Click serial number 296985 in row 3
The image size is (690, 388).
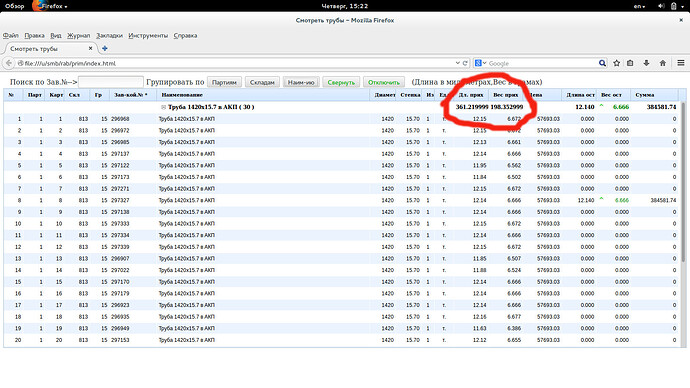pyautogui.click(x=120, y=142)
